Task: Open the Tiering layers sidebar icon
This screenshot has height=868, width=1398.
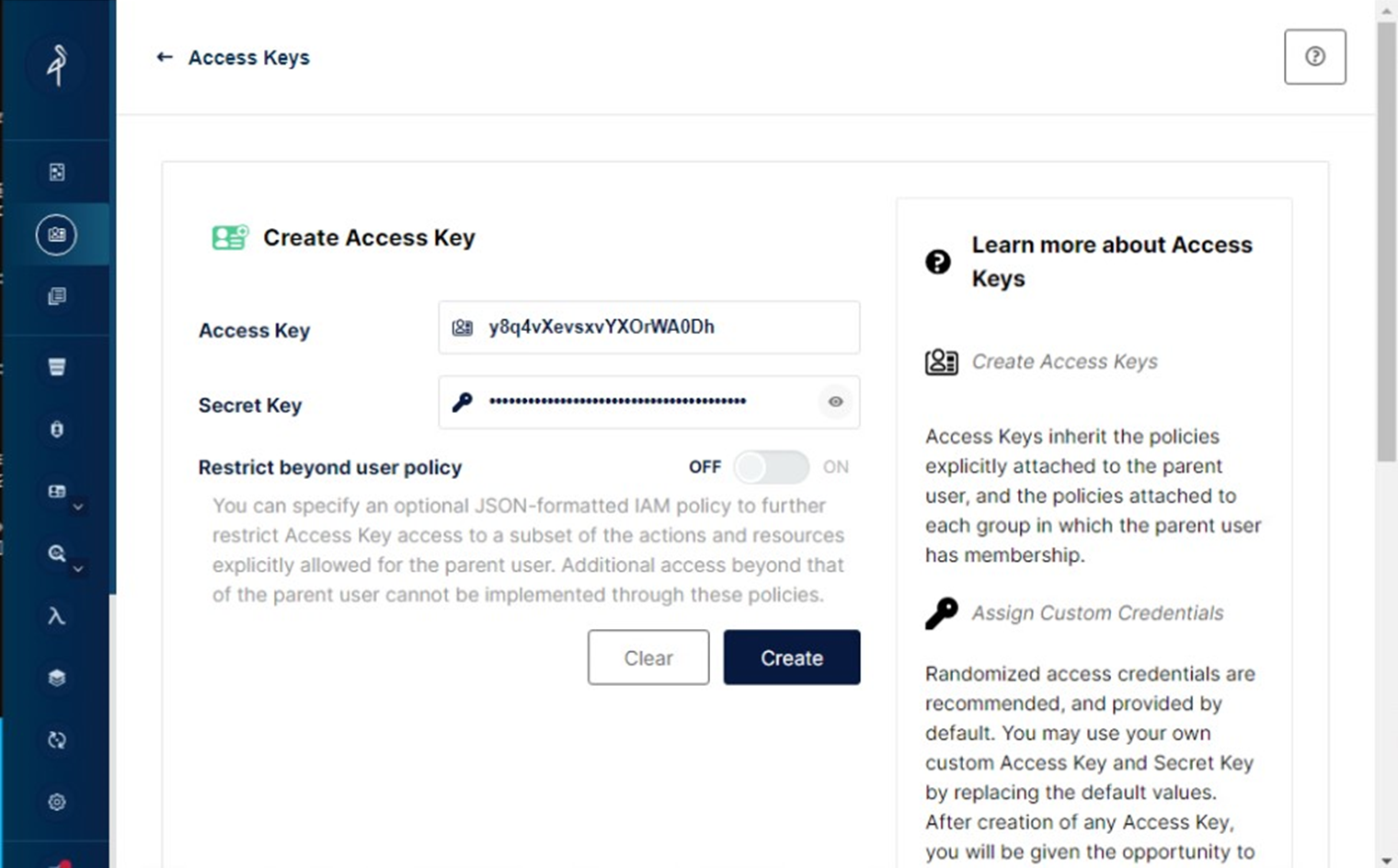Action: pyautogui.click(x=56, y=678)
